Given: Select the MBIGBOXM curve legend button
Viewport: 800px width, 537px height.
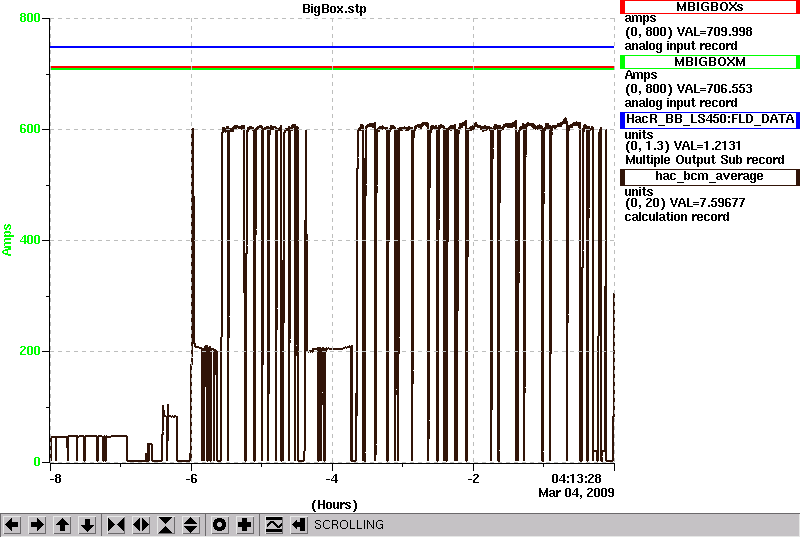Looking at the screenshot, I should pos(709,62).
